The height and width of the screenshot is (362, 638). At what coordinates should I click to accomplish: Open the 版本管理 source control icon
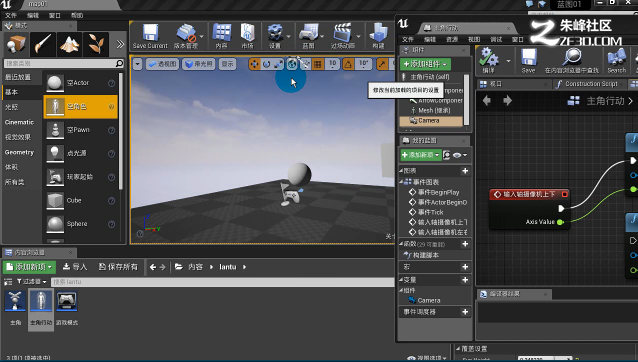pos(186,33)
